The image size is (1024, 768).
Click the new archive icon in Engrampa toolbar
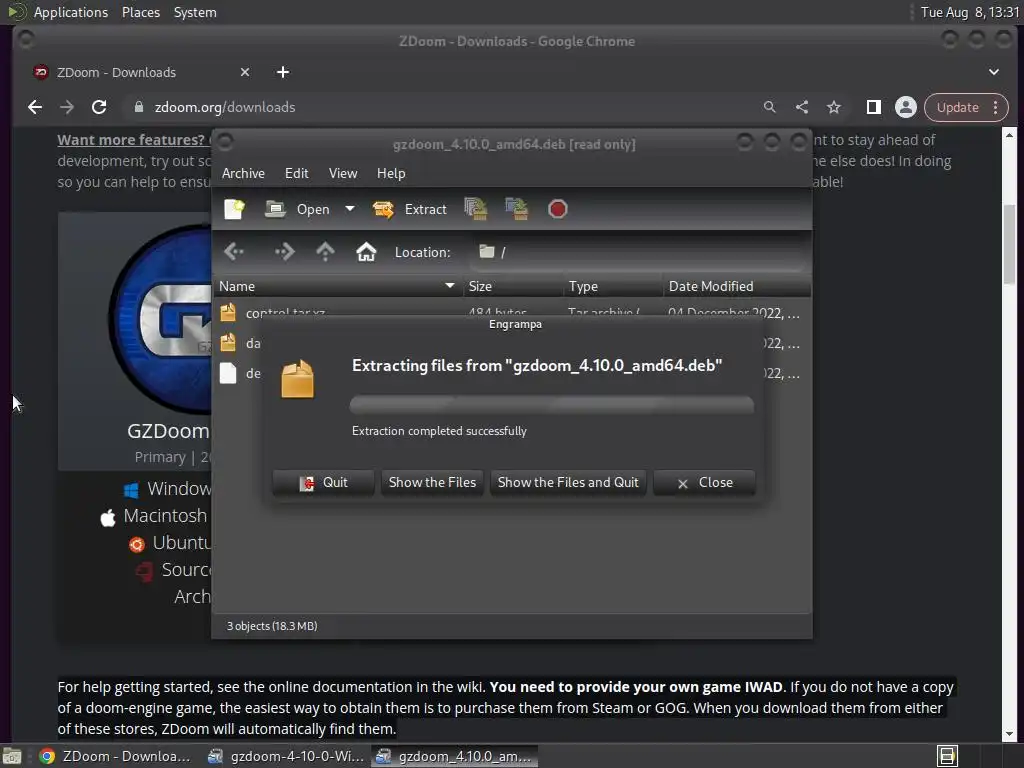[x=234, y=209]
